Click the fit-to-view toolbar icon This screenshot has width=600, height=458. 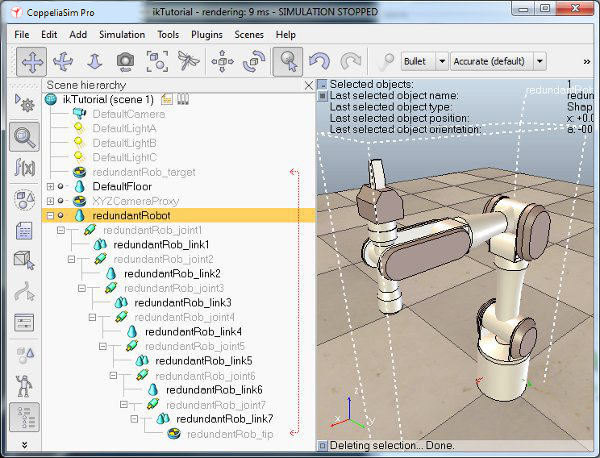pos(157,61)
